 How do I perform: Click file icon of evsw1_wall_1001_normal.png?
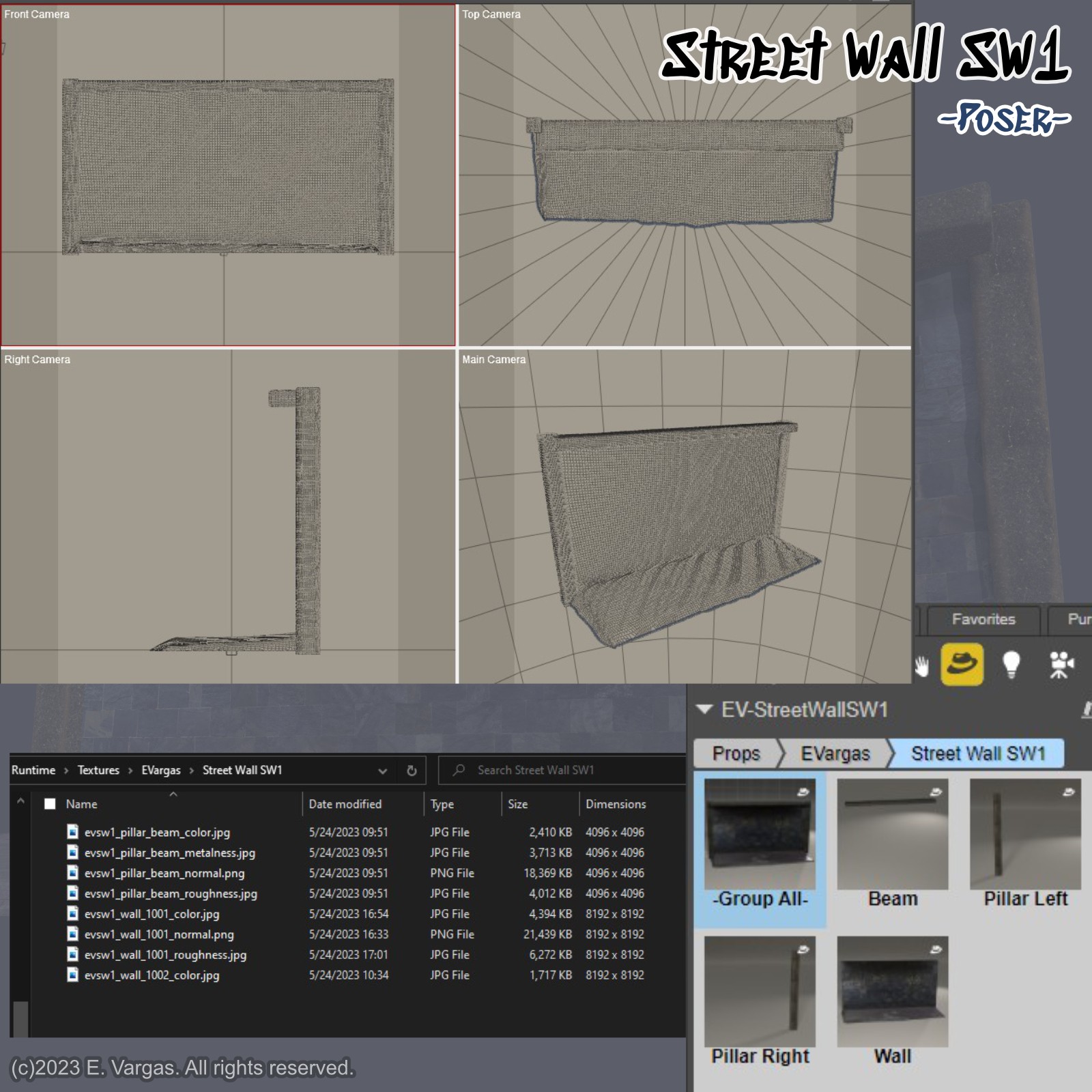click(x=73, y=934)
